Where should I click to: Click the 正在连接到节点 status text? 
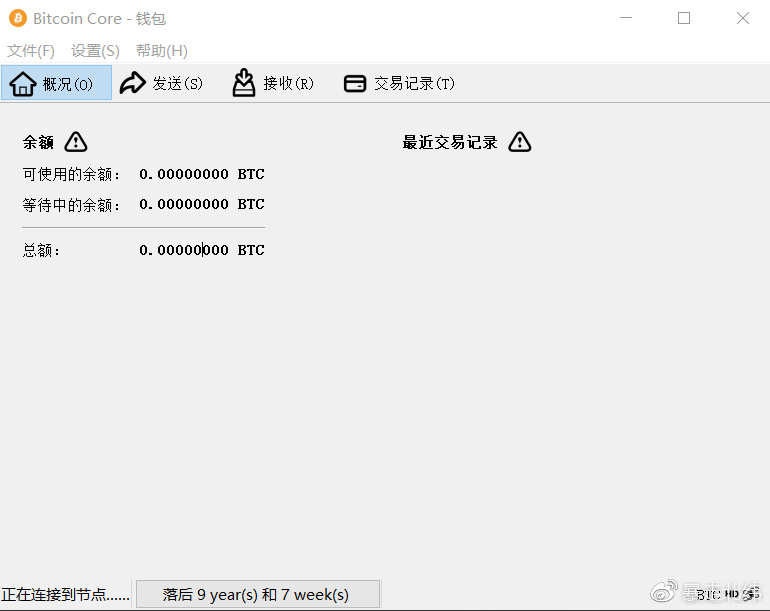(x=65, y=594)
